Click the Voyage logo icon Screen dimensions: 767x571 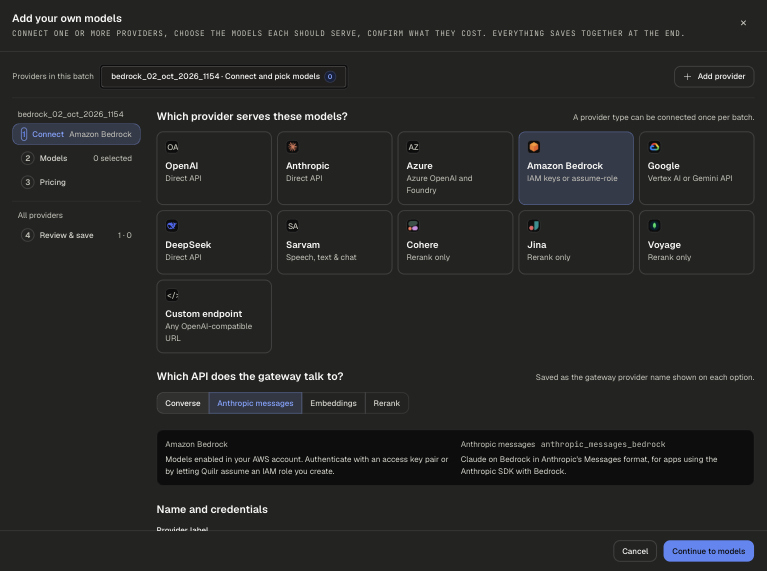pos(654,226)
